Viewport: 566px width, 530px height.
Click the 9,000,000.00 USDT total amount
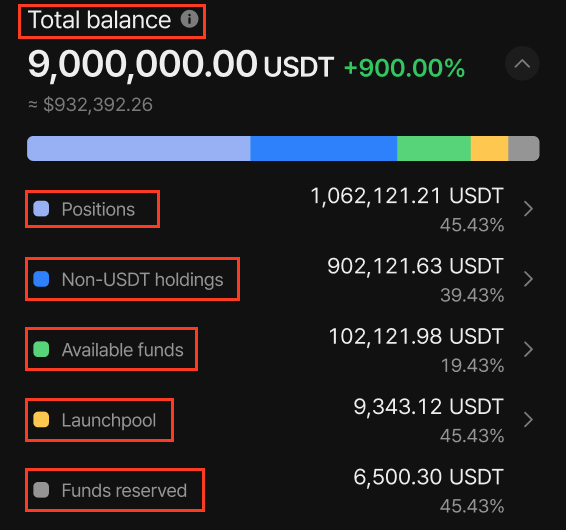(x=181, y=65)
